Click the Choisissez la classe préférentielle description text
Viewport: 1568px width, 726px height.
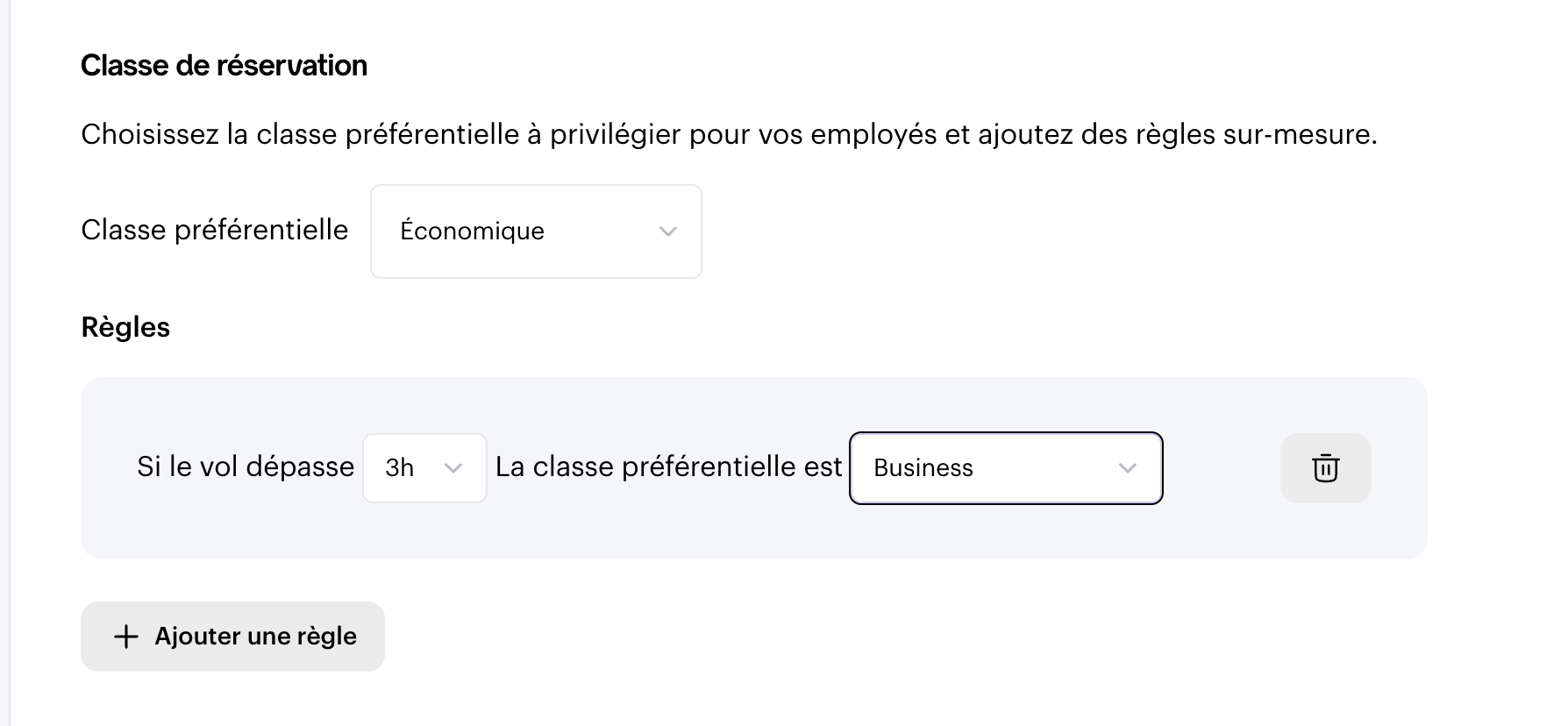(x=729, y=134)
